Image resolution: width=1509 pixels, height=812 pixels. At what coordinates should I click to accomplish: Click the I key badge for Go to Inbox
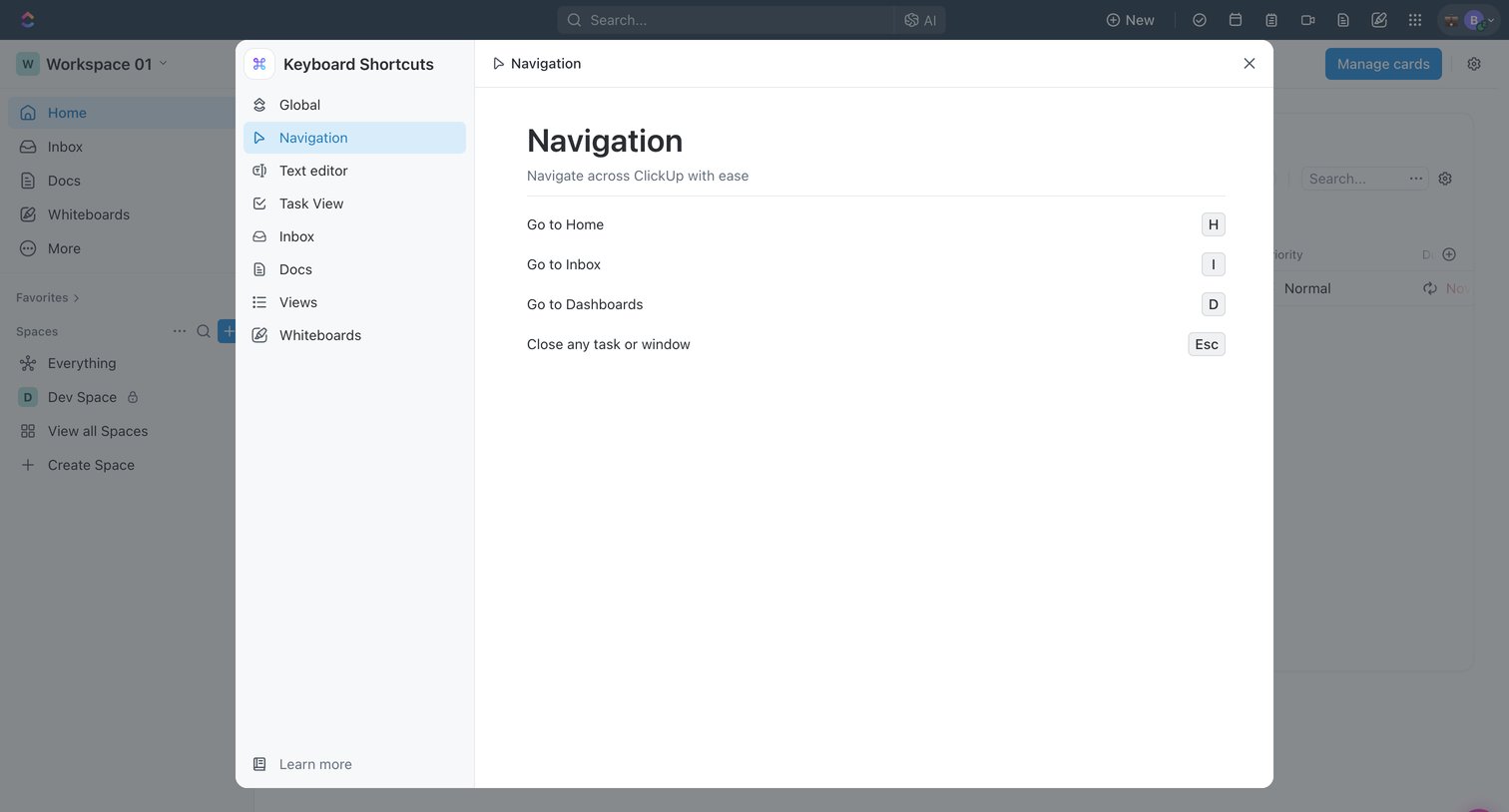[x=1213, y=264]
